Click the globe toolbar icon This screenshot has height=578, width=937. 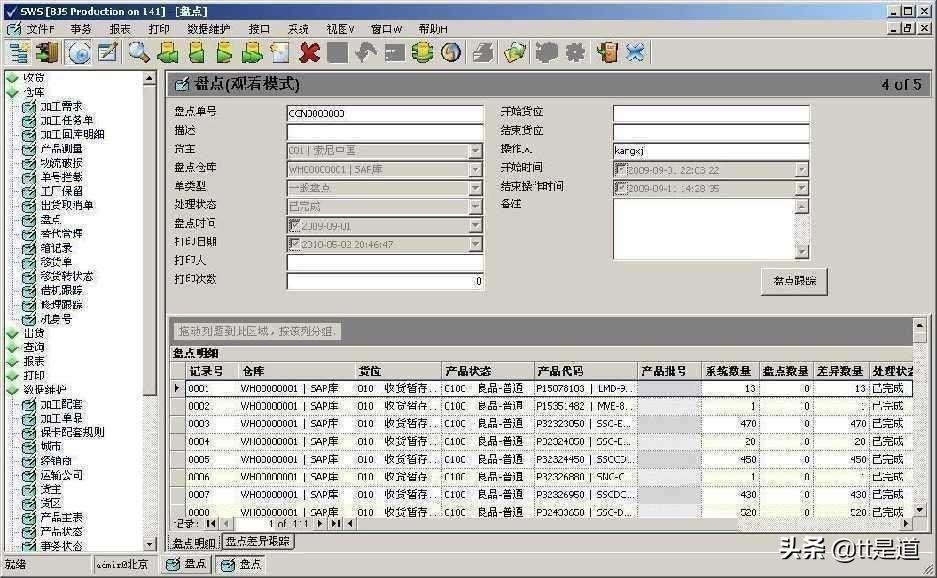point(452,53)
